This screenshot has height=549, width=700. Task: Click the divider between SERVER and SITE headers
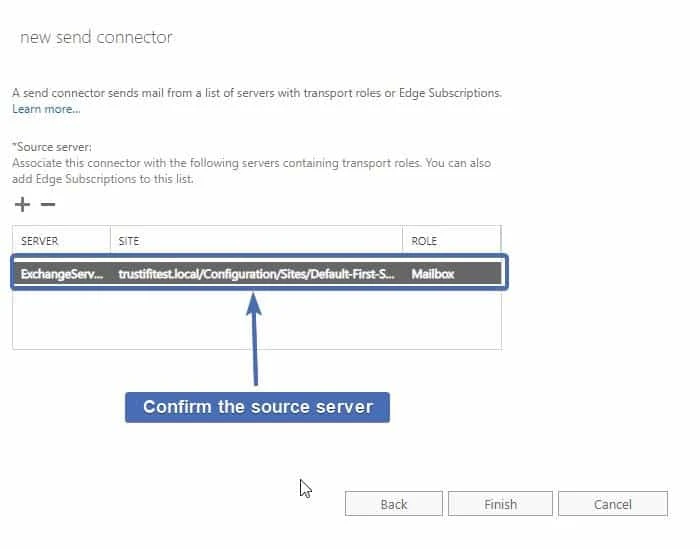pyautogui.click(x=110, y=241)
